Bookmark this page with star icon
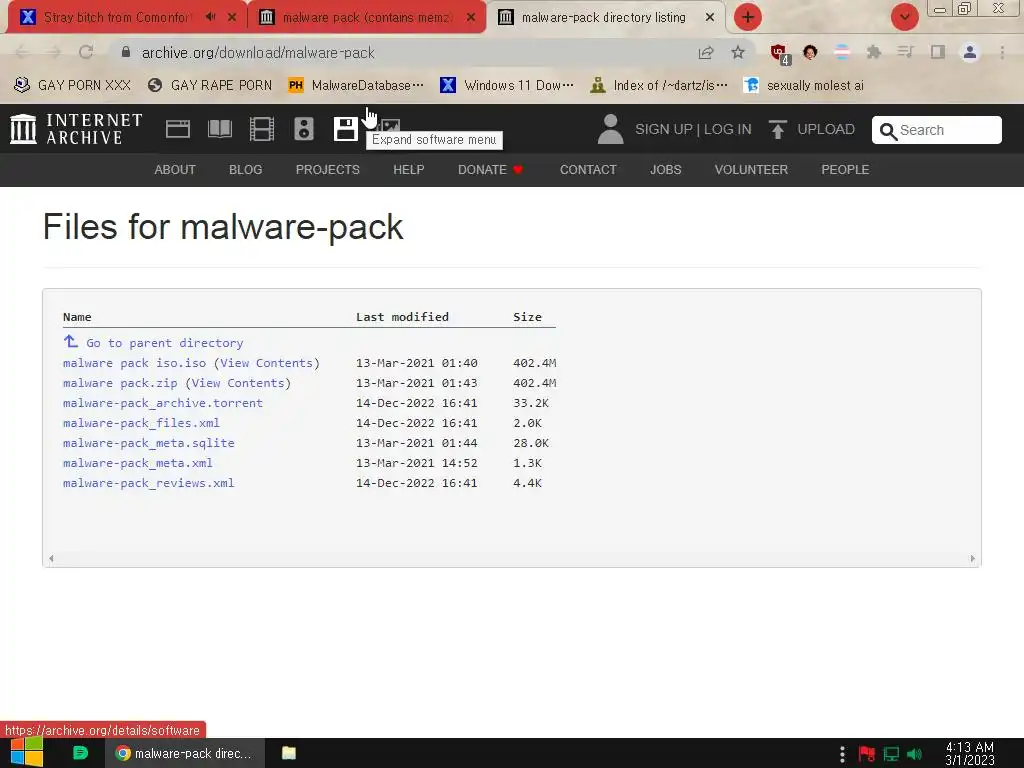This screenshot has width=1024, height=768. click(738, 52)
